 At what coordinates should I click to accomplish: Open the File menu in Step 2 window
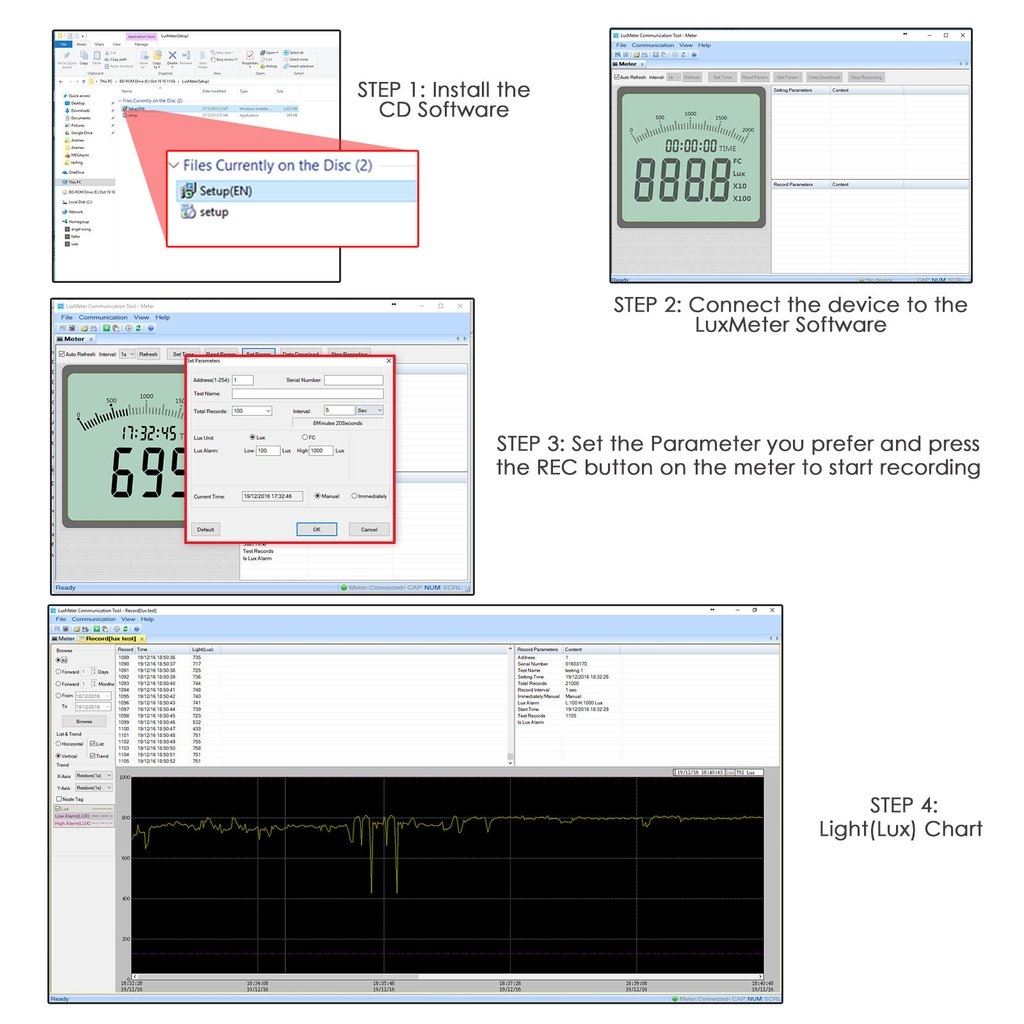click(x=621, y=45)
